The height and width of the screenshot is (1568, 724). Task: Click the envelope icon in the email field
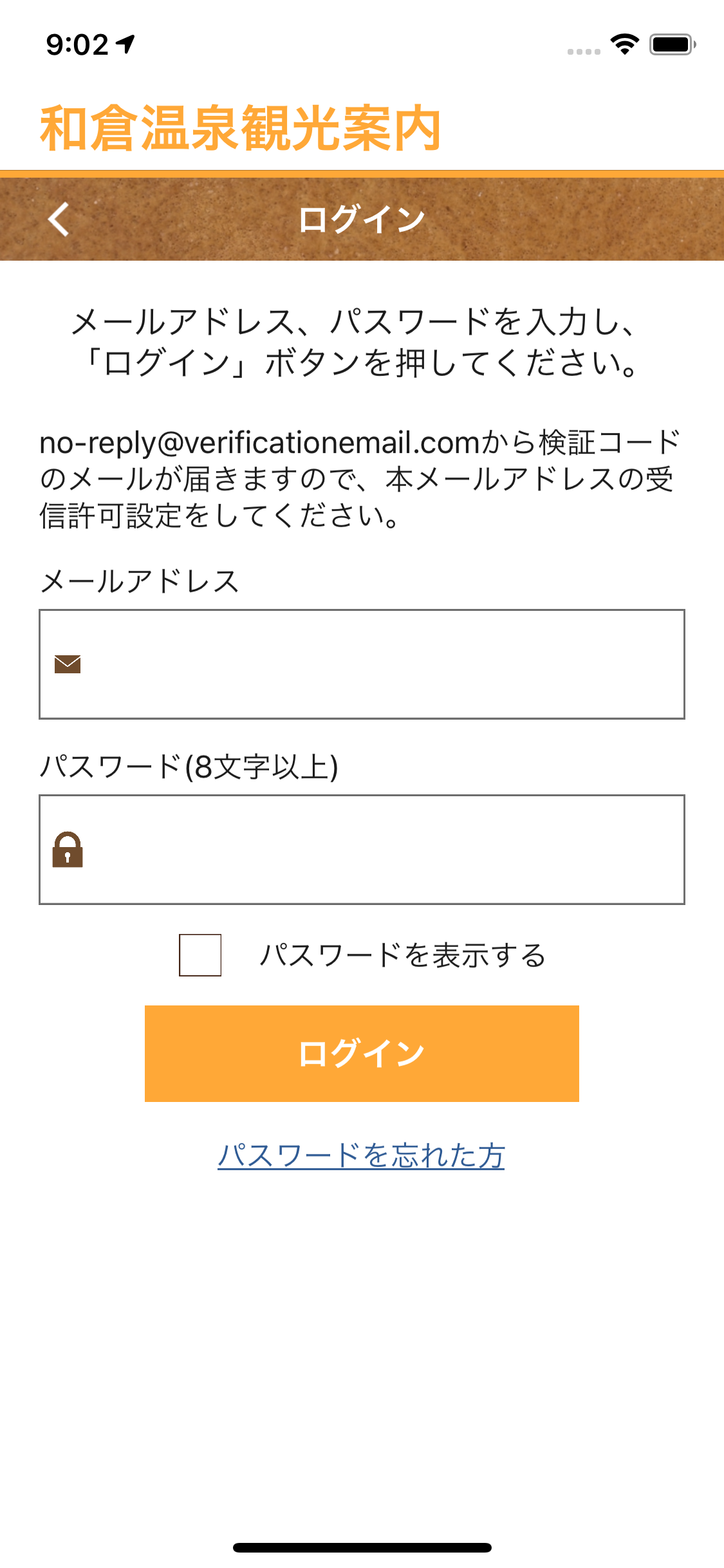[68, 664]
